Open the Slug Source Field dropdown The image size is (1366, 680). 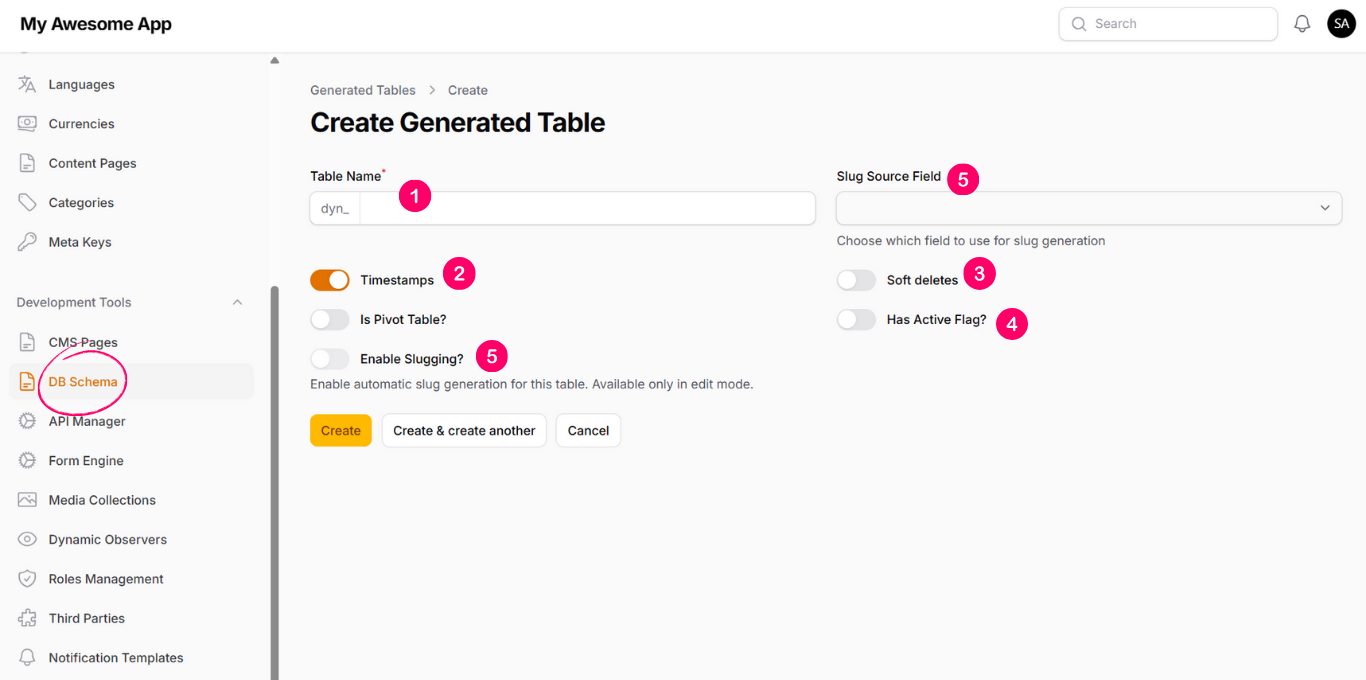1088,208
